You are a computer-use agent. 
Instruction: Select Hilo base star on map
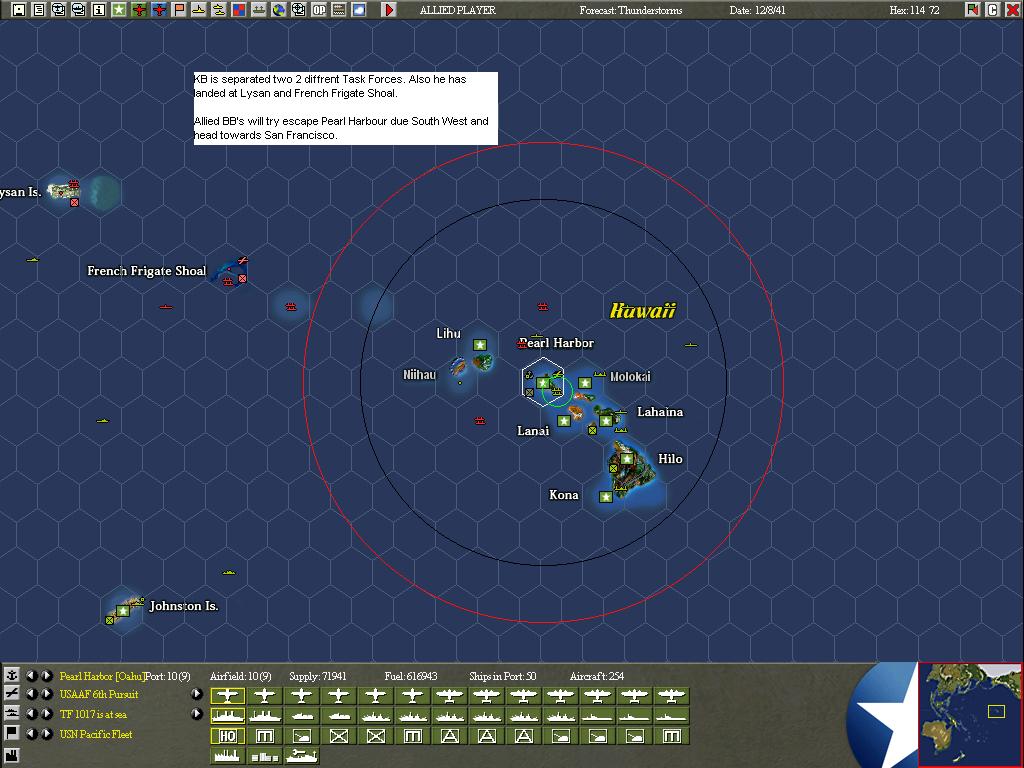pyautogui.click(x=627, y=459)
